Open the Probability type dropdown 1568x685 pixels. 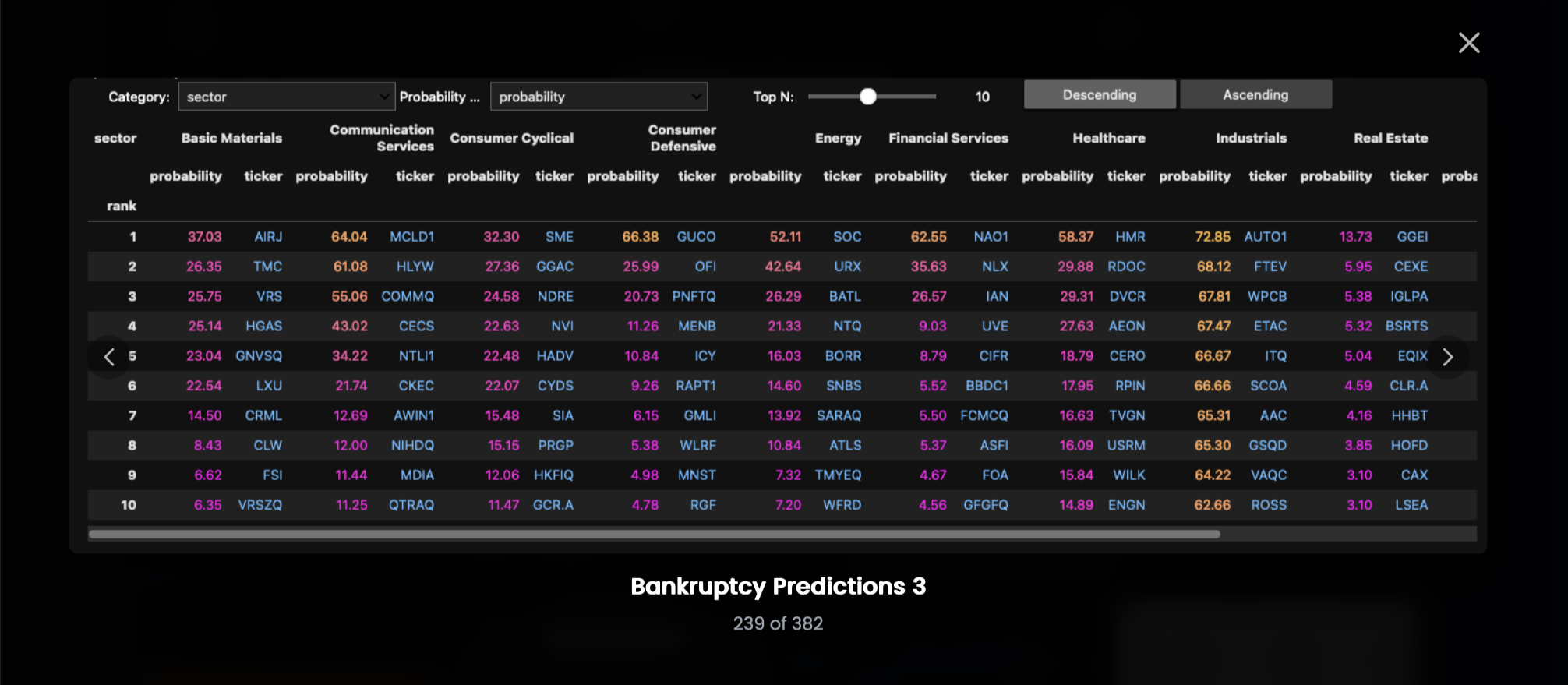[599, 97]
